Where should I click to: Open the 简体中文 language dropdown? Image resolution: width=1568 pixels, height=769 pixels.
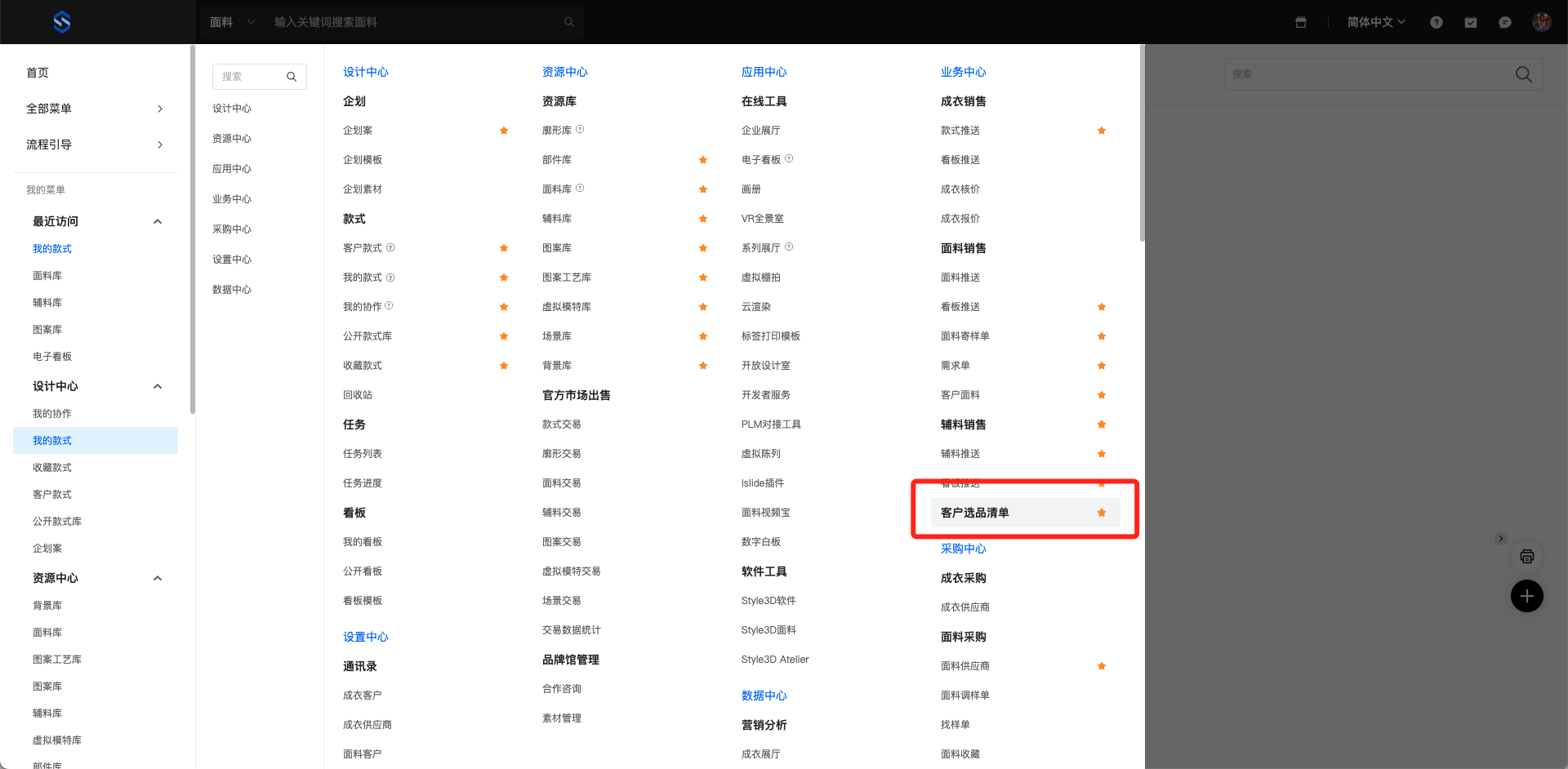click(1376, 22)
